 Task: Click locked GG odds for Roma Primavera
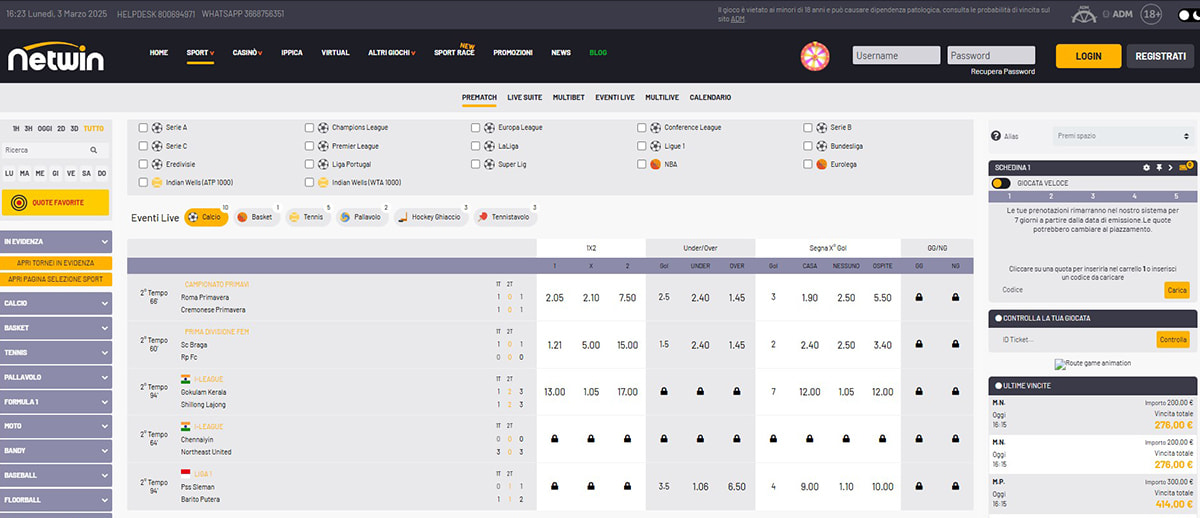(x=918, y=298)
